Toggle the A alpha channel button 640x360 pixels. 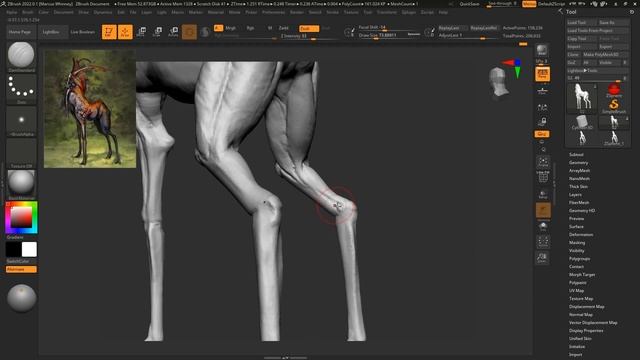pyautogui.click(x=218, y=28)
